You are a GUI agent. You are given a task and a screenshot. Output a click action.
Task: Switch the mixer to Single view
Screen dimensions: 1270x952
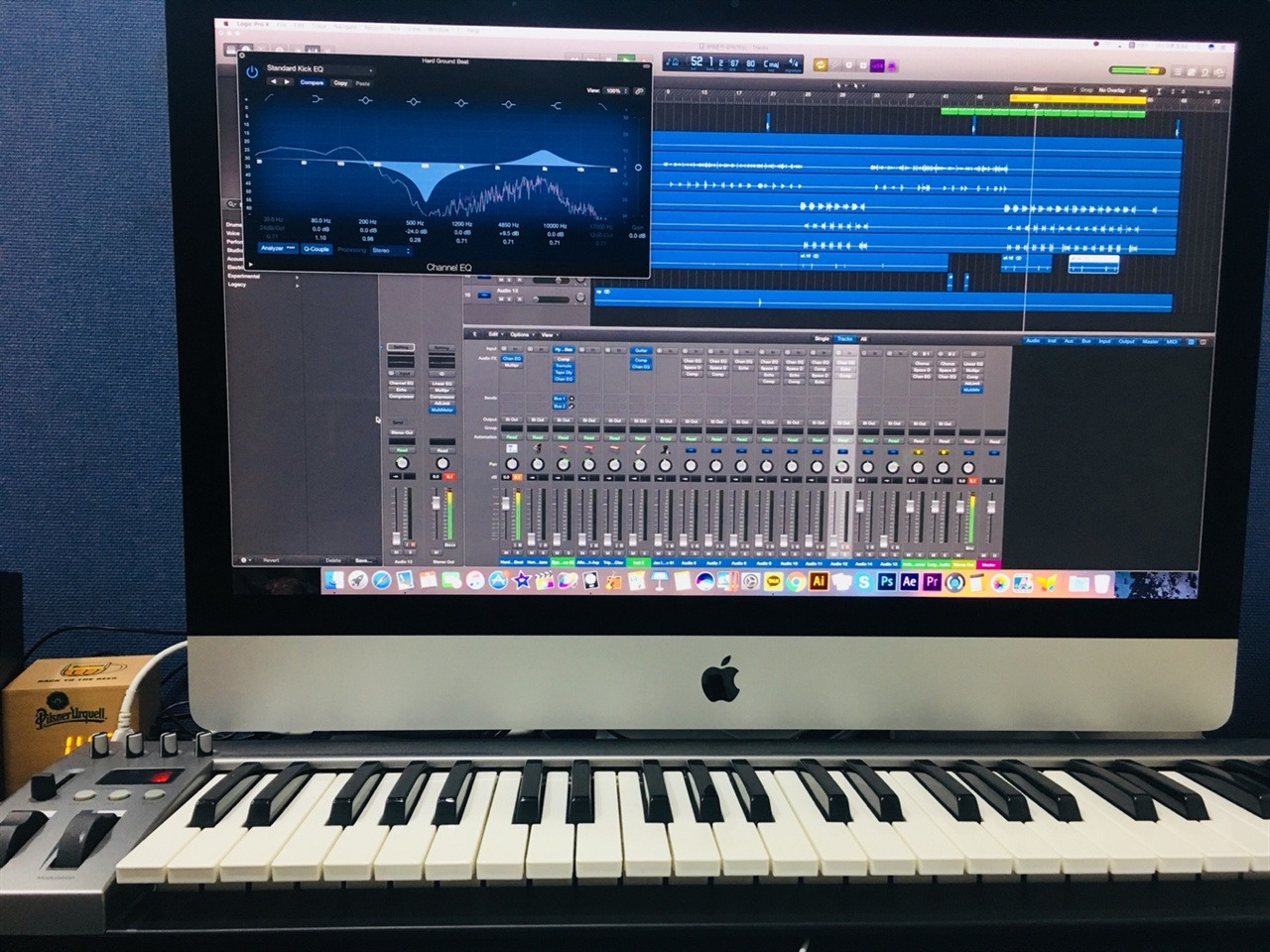[x=822, y=339]
